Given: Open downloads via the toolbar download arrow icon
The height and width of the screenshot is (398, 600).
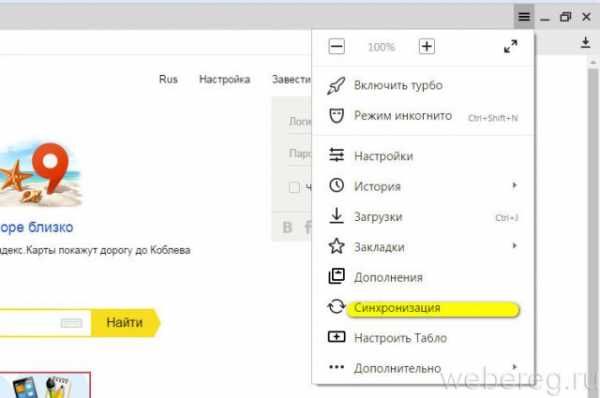Looking at the screenshot, I should 585,42.
